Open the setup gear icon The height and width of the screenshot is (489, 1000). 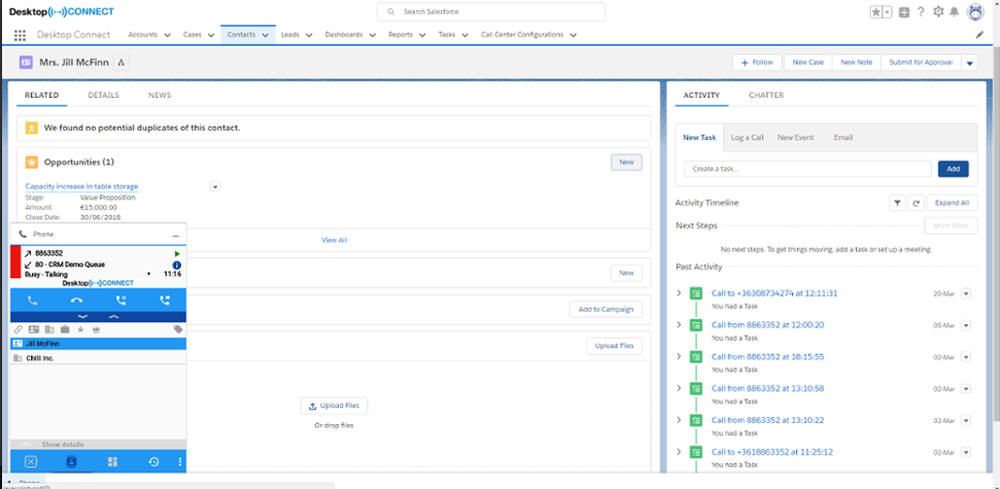click(938, 12)
